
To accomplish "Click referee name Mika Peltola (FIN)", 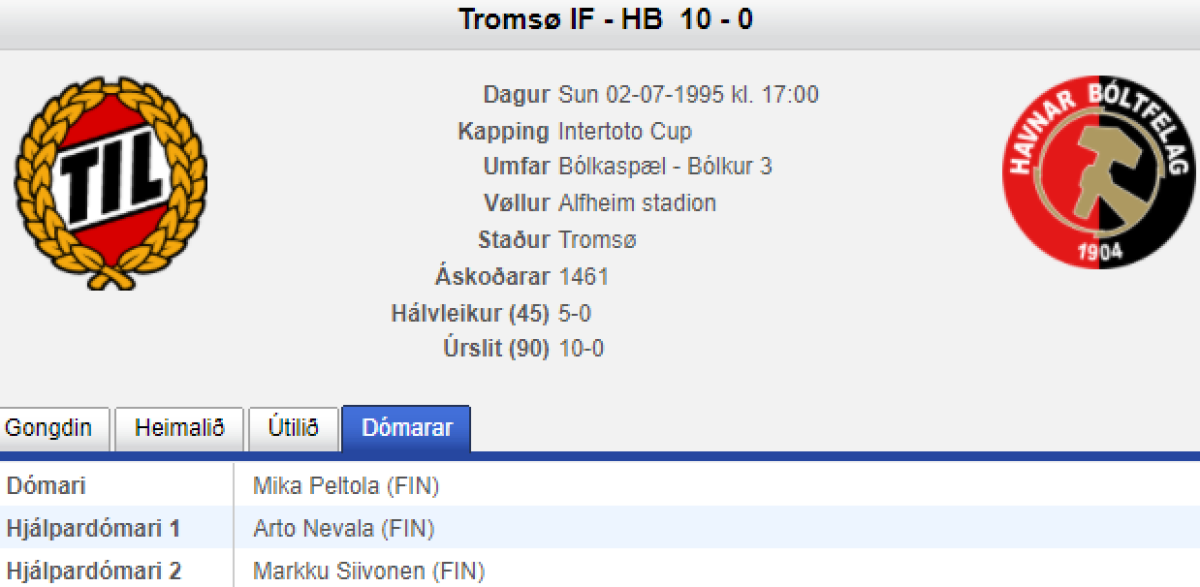I will 346,487.
